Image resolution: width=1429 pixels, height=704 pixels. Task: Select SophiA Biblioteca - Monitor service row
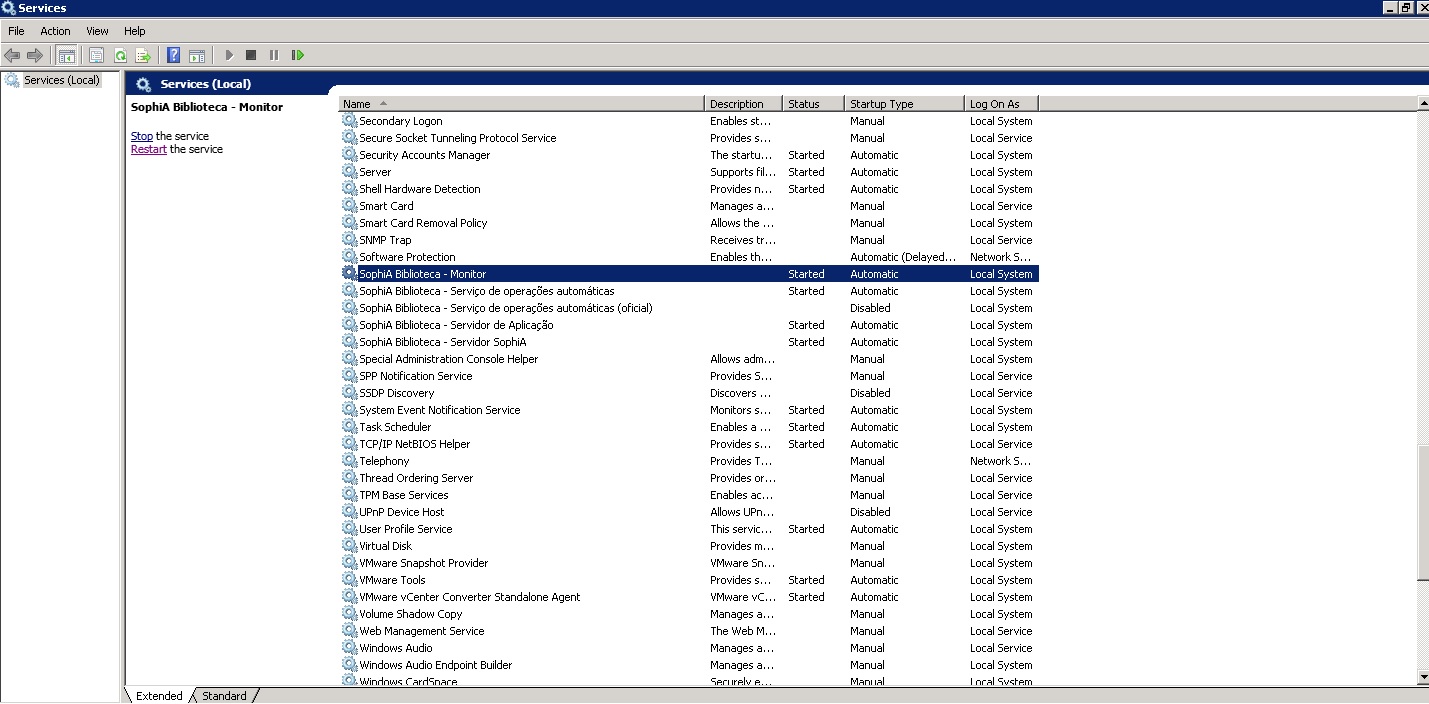point(689,274)
